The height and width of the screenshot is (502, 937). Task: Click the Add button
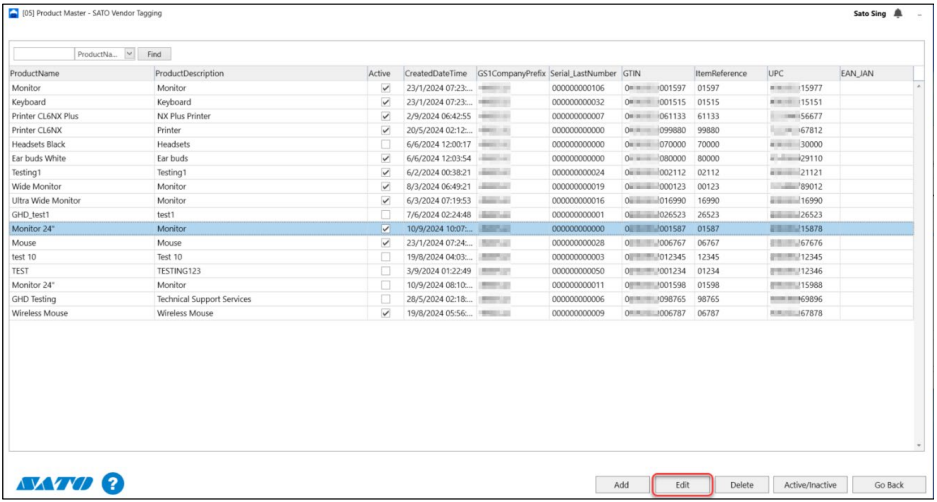621,485
